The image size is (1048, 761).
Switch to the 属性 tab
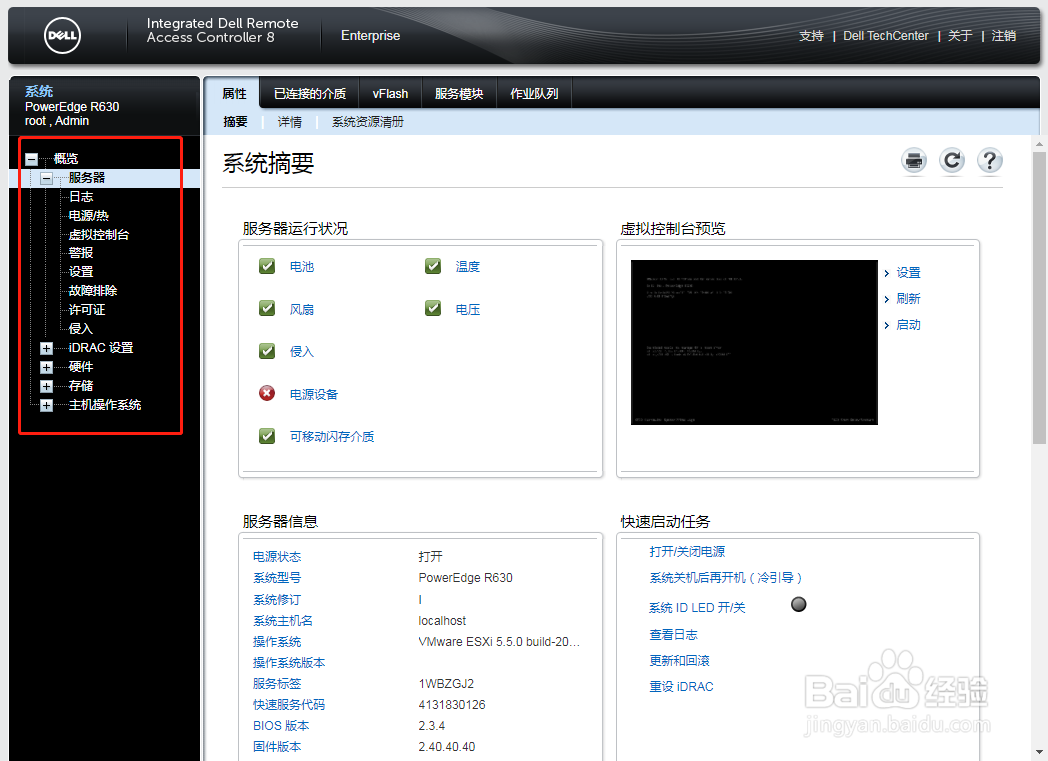click(x=234, y=94)
